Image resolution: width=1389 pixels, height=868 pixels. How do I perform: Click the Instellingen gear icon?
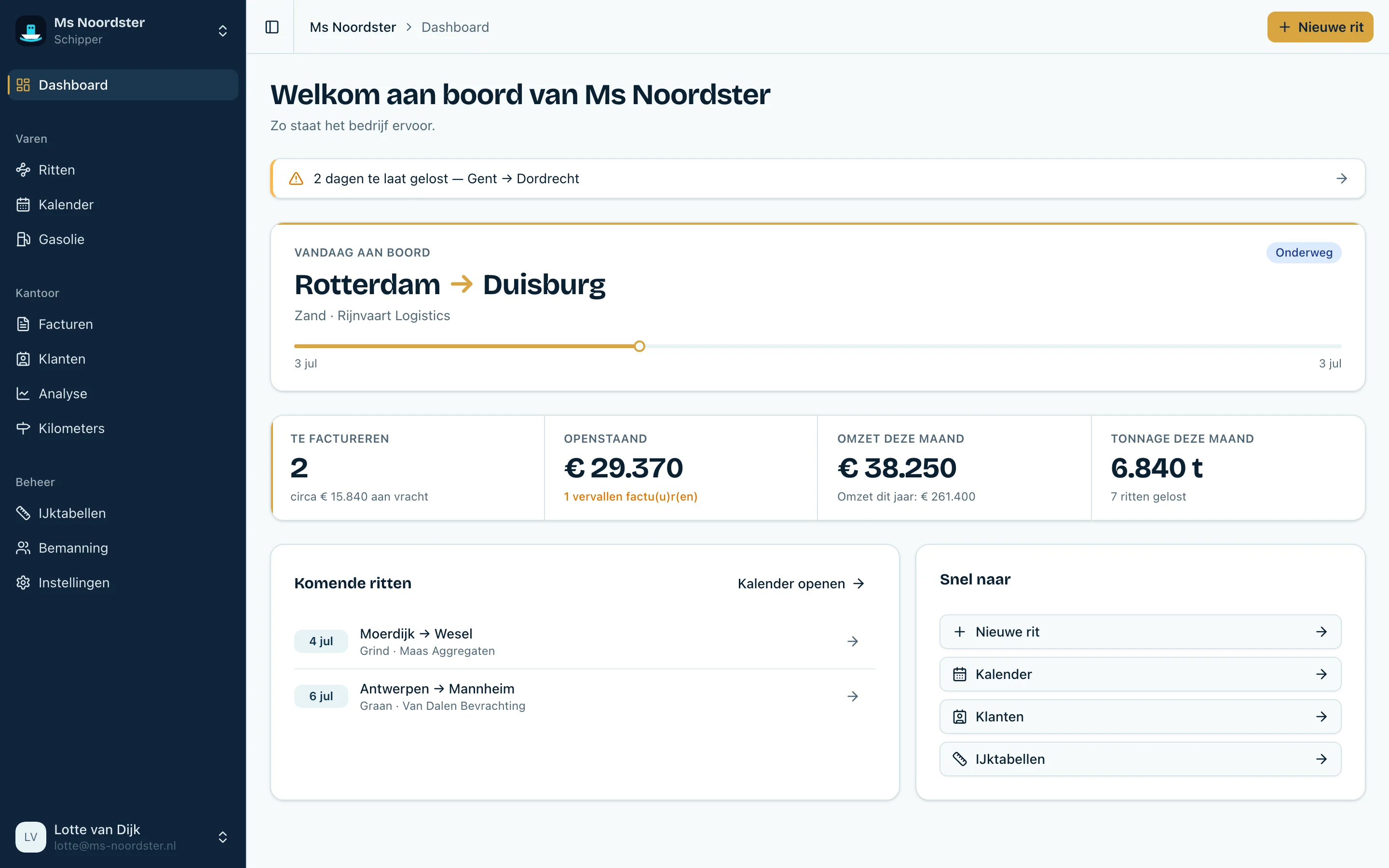point(23,583)
